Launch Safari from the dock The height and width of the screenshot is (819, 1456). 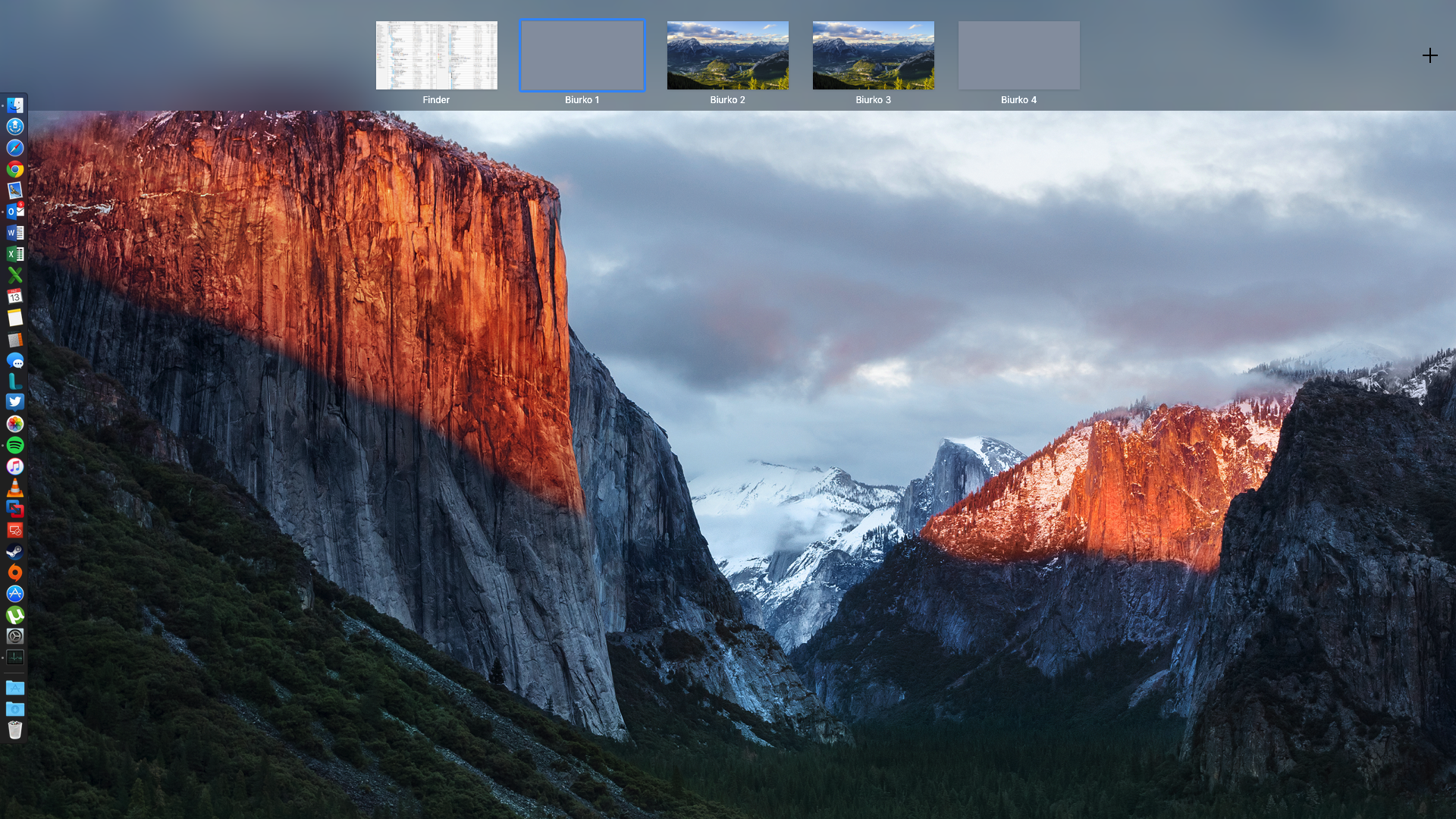pos(15,148)
